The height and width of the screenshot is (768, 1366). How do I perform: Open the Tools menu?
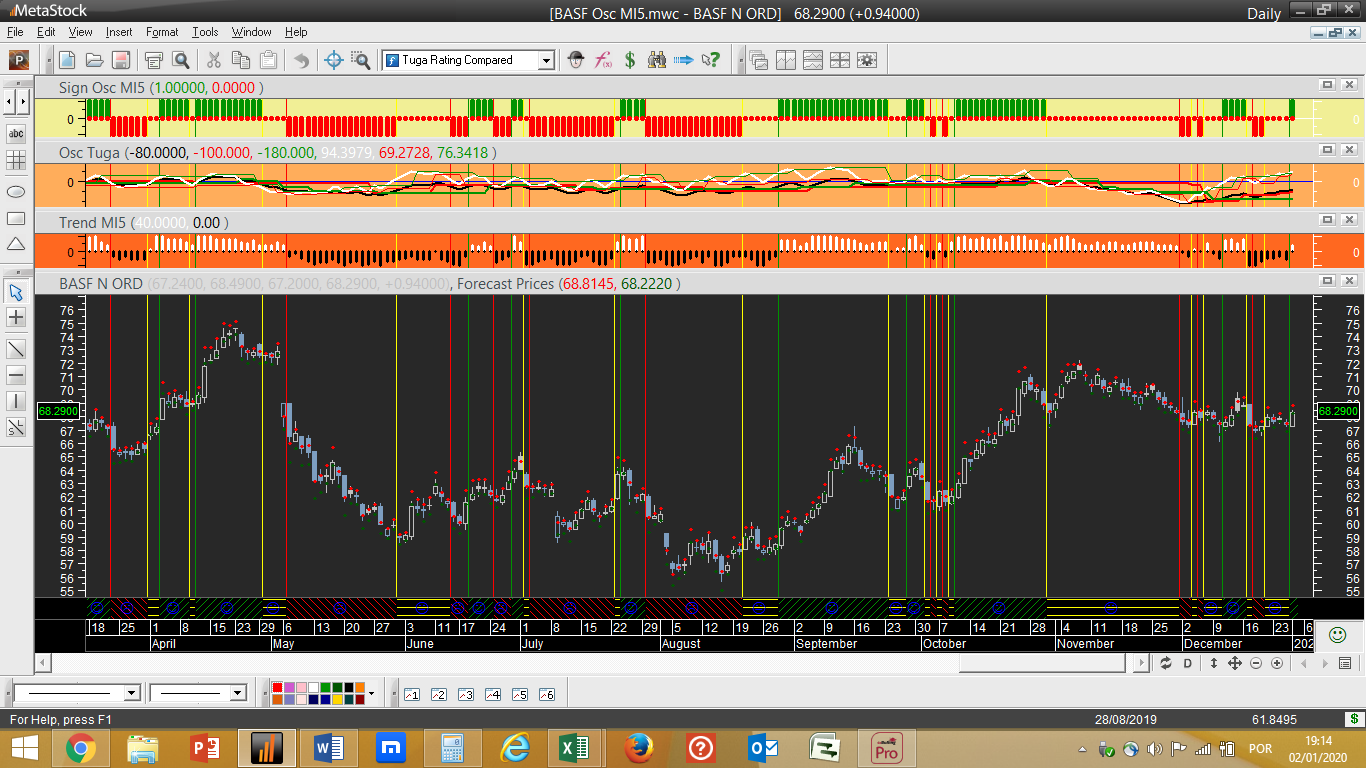[x=205, y=32]
